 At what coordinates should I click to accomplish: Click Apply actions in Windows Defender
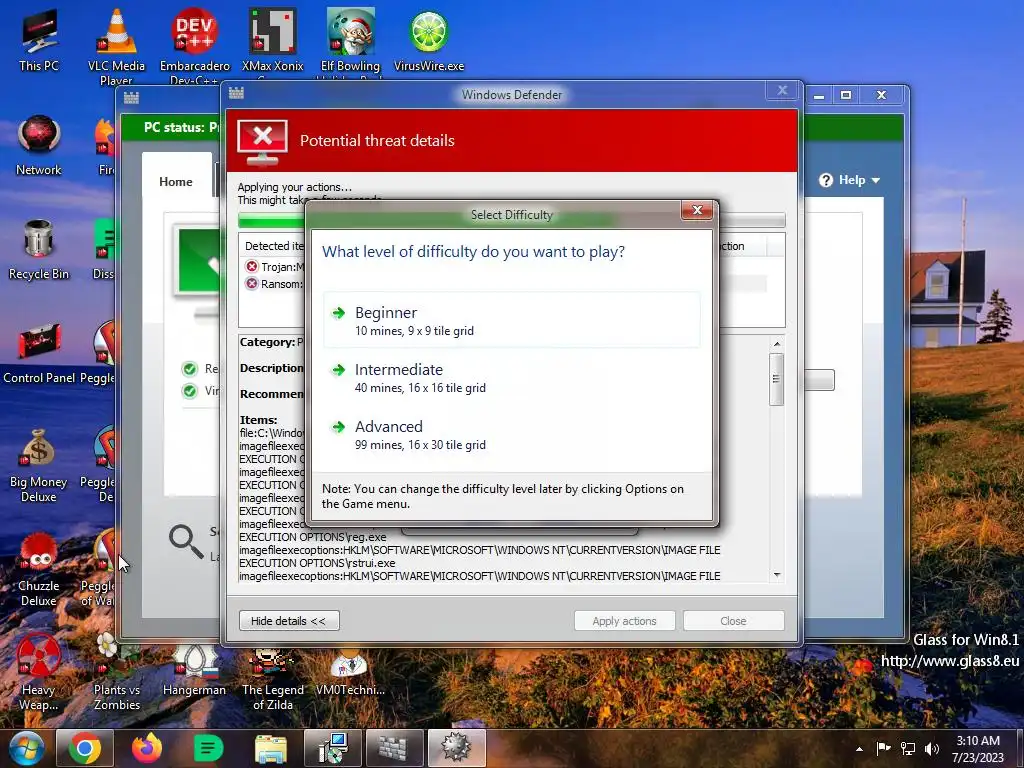coord(624,620)
